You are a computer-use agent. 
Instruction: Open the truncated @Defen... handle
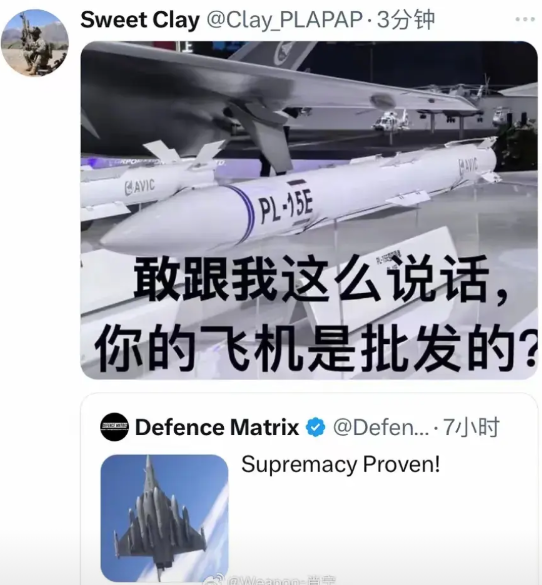tap(380, 428)
